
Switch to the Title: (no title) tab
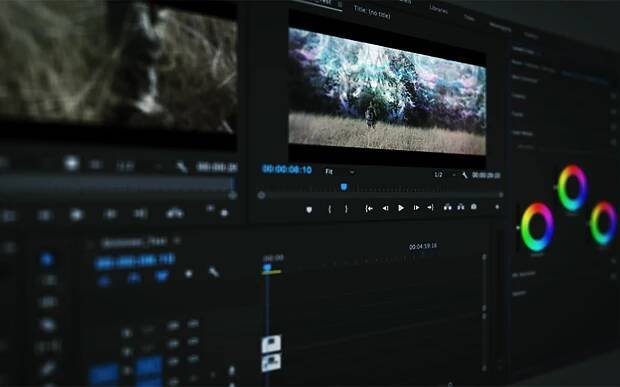(372, 12)
